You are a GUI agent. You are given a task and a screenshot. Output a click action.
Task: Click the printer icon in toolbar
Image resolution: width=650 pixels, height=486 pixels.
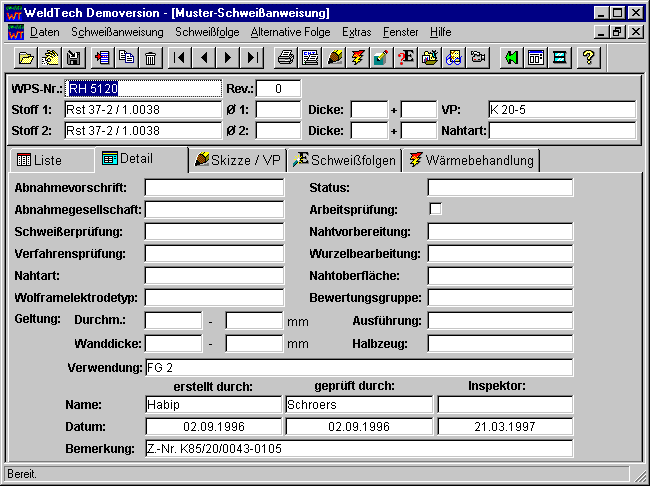coord(286,58)
